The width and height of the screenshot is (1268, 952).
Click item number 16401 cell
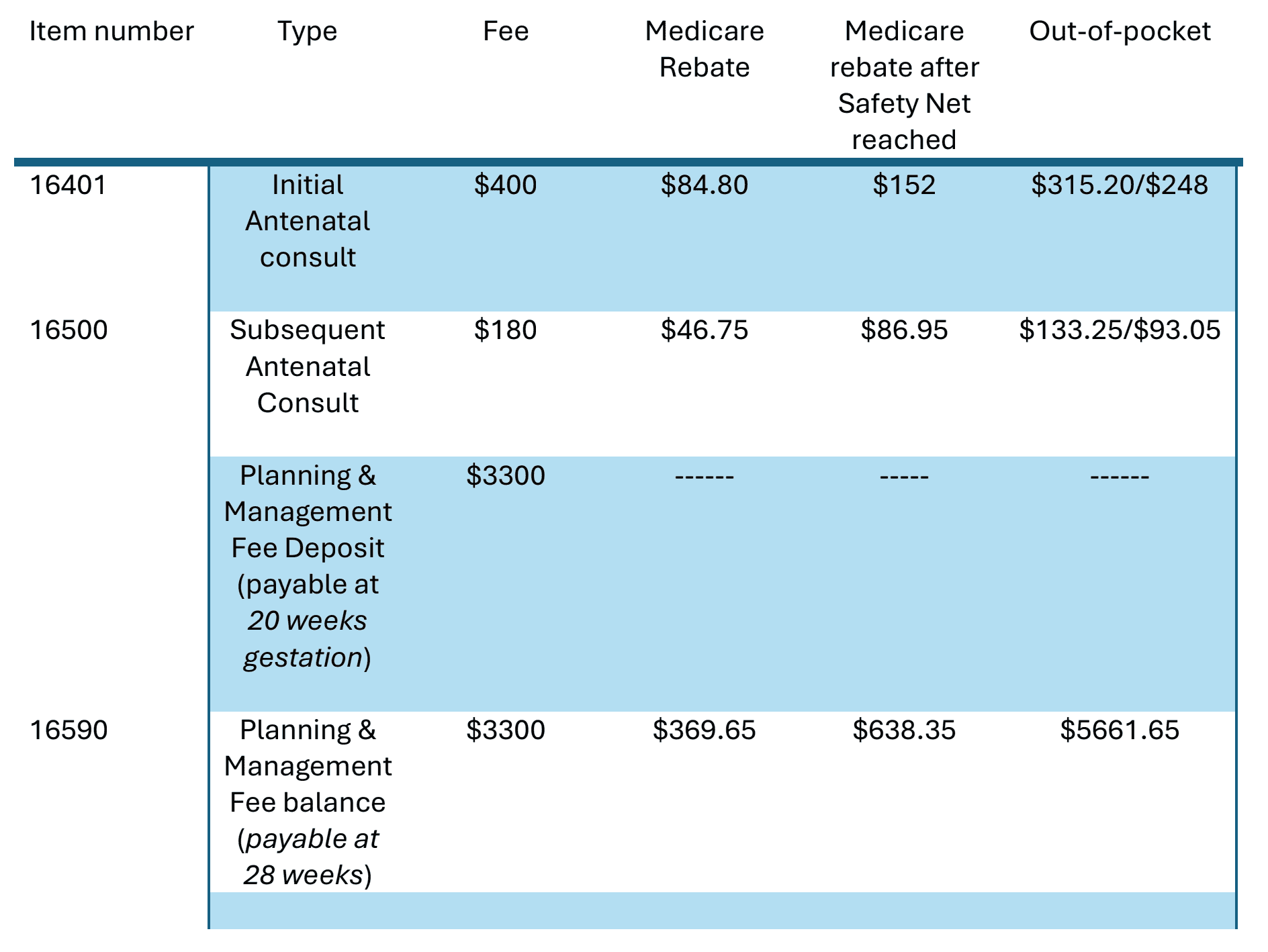point(69,185)
